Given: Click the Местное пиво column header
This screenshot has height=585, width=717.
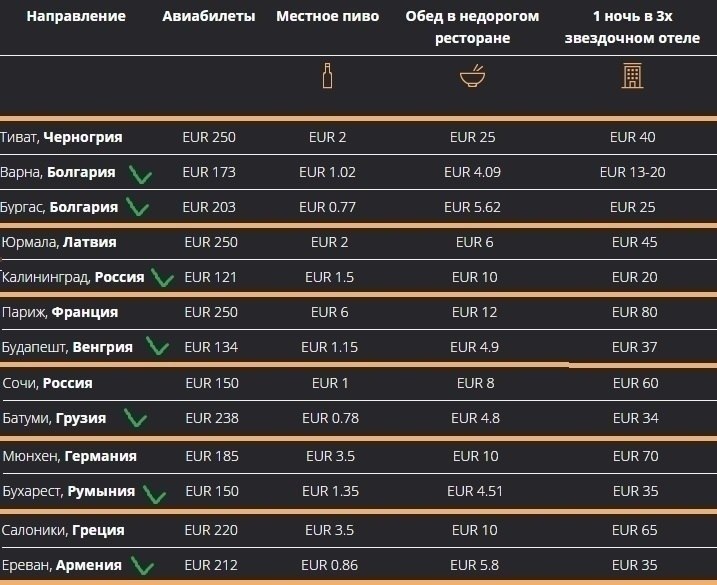Looking at the screenshot, I should click(x=328, y=17).
